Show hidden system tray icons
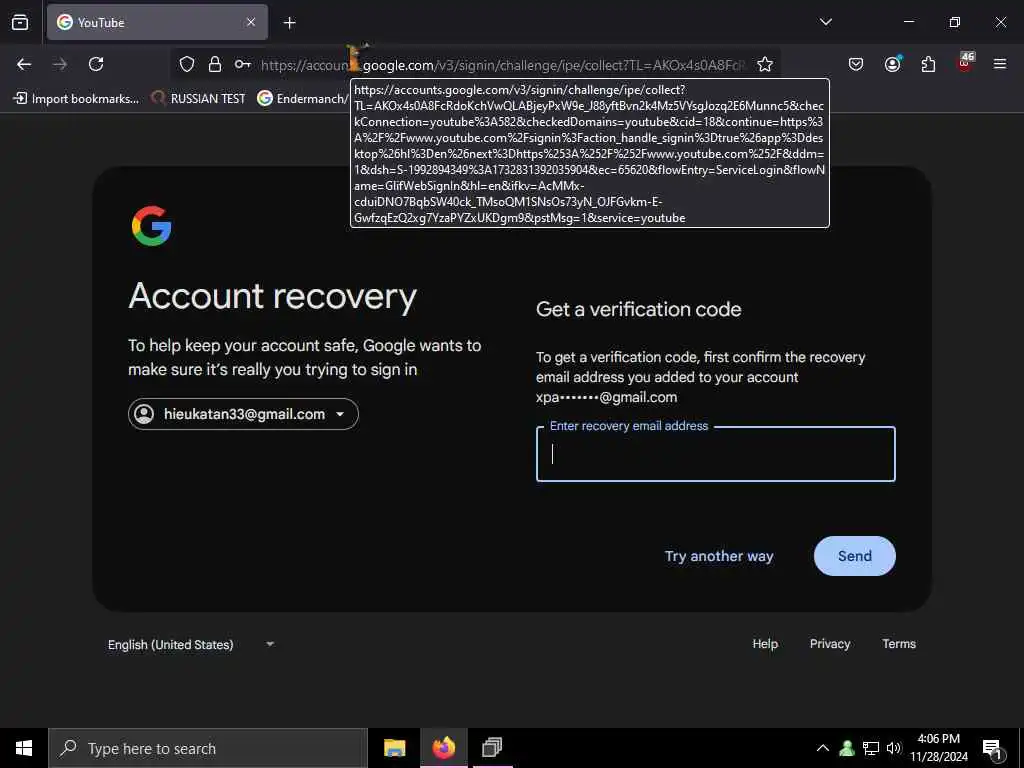This screenshot has height=768, width=1024. [823, 748]
